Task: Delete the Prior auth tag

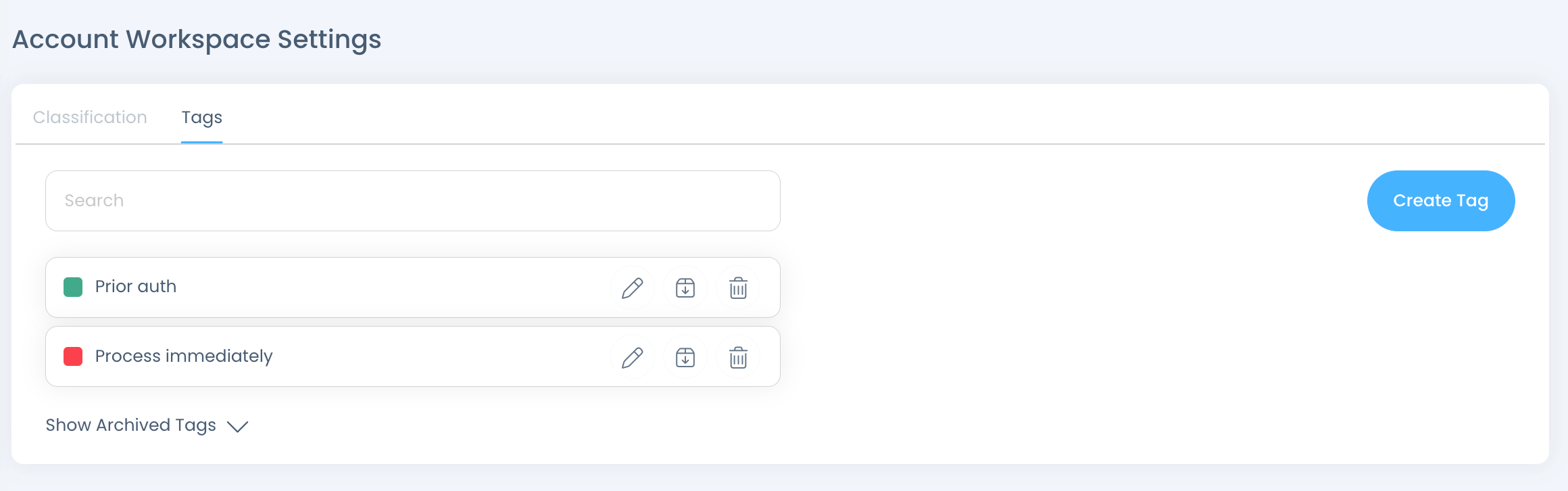Action: click(738, 288)
